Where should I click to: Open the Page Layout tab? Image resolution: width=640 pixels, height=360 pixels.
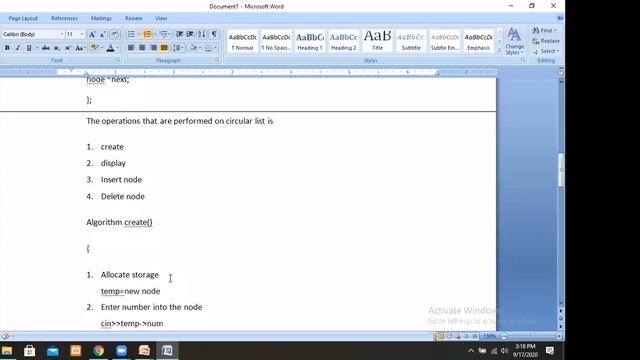tap(23, 18)
